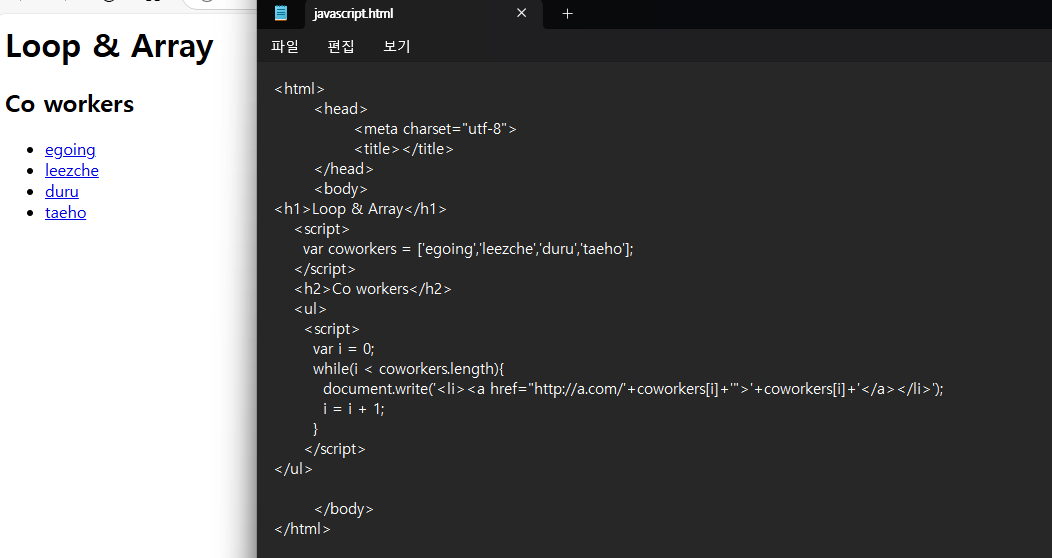The height and width of the screenshot is (558, 1052).
Task: Click the <ul> opening tag line
Action: point(310,309)
